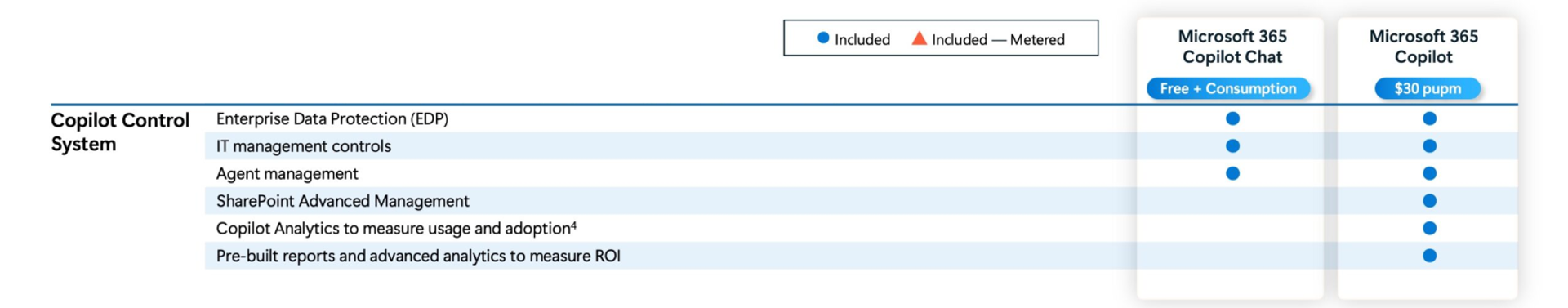Click the blue Included legend dot
This screenshot has height=308, width=1568.
click(823, 38)
